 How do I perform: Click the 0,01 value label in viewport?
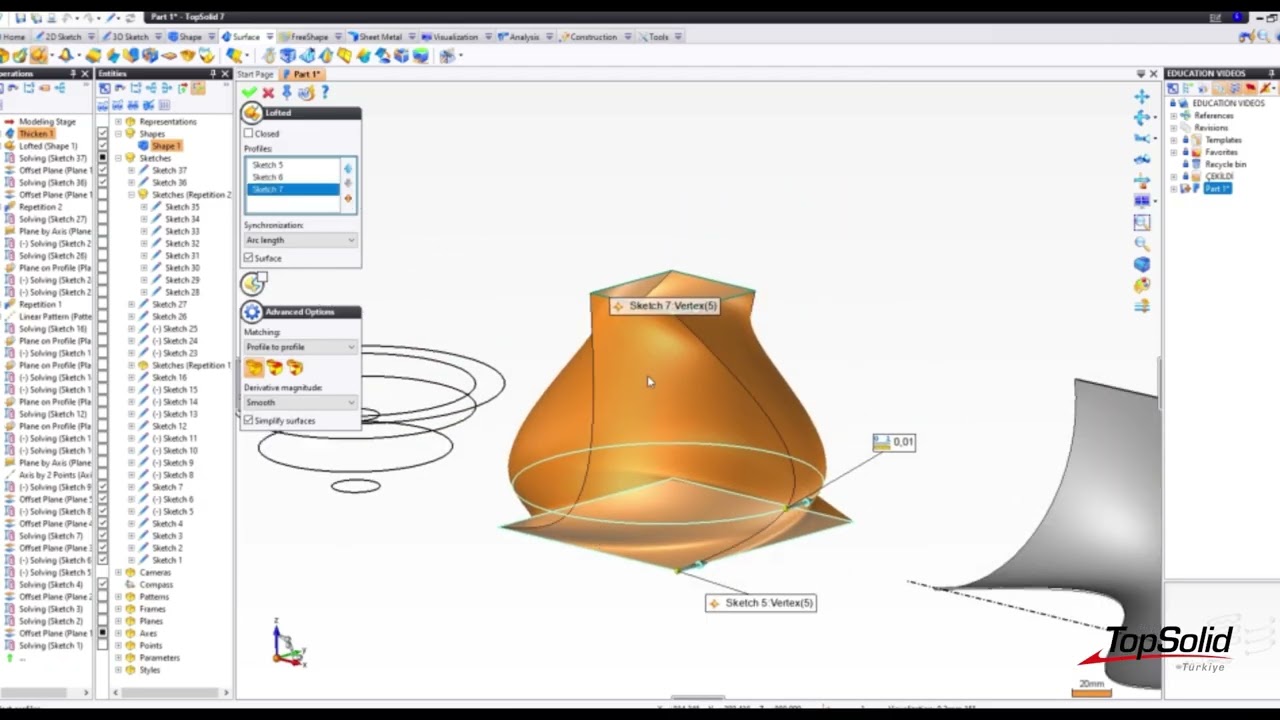coord(893,442)
